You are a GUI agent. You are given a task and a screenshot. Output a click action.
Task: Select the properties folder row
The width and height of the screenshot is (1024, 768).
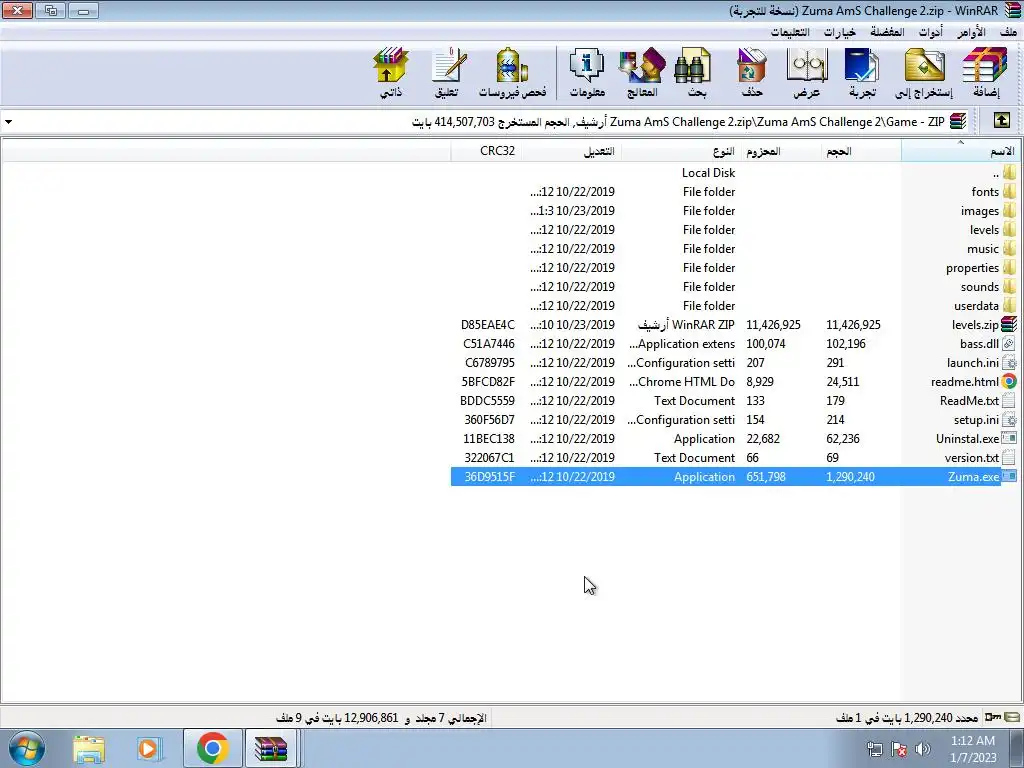tap(733, 267)
